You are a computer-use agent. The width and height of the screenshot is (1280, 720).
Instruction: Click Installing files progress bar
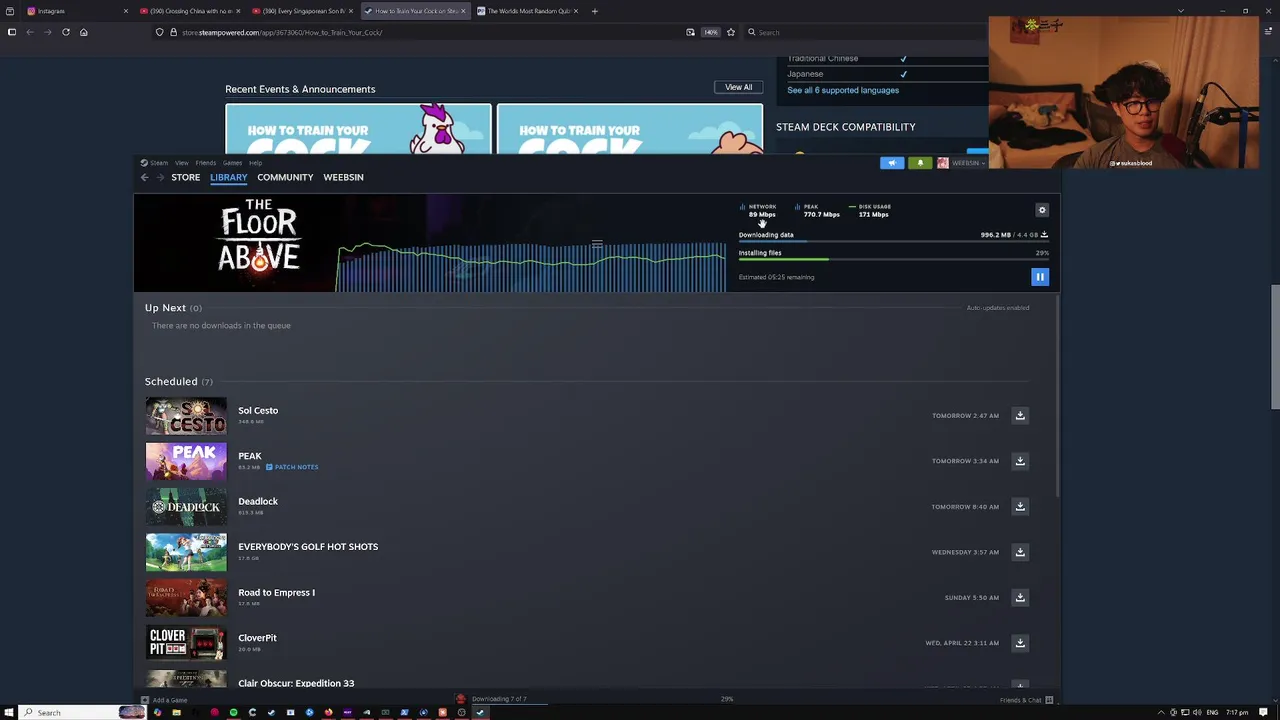[x=893, y=260]
